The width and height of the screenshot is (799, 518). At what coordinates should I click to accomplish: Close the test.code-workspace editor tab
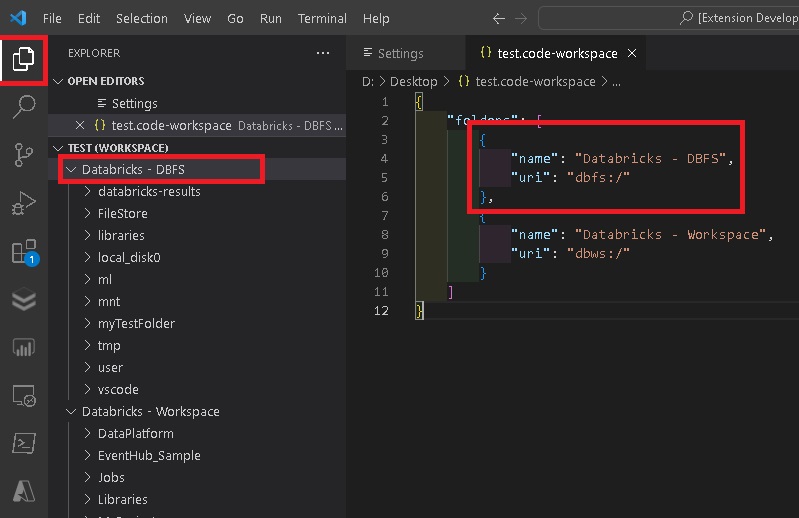click(x=632, y=53)
